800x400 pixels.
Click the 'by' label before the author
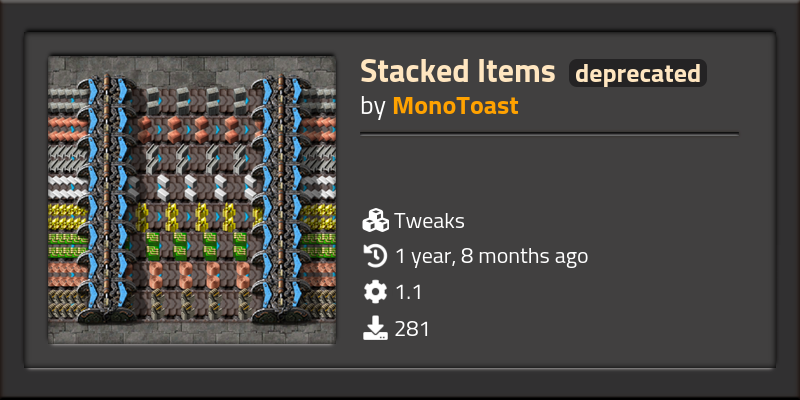point(373,106)
